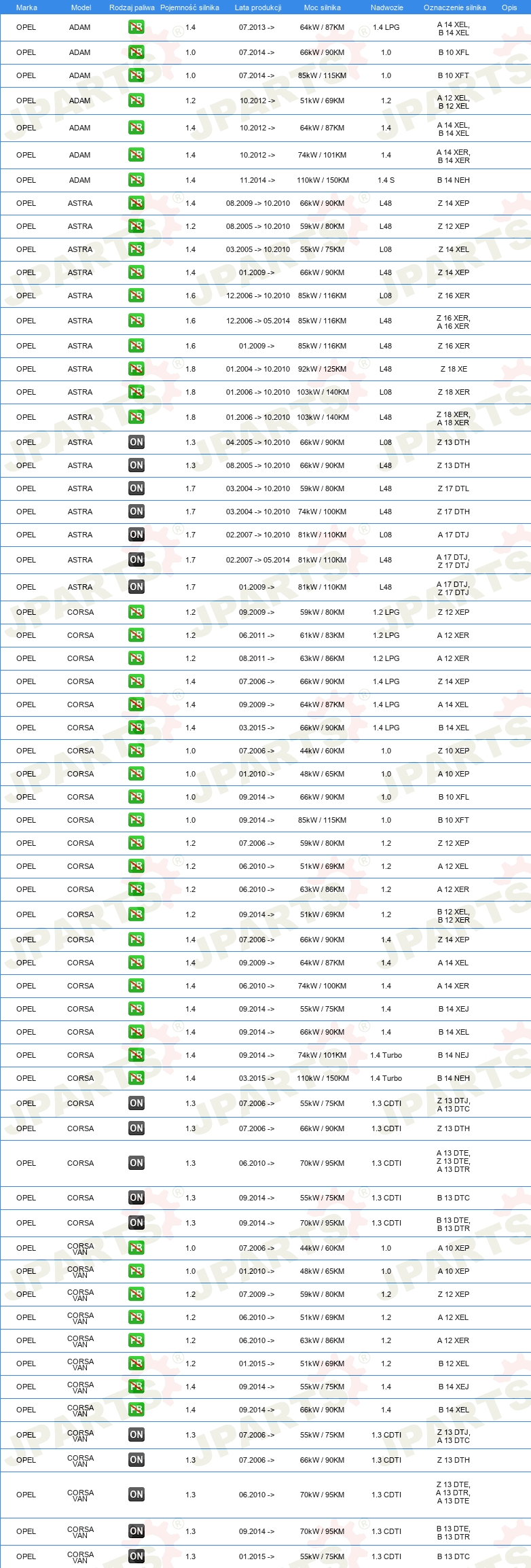Click the Moc silnika column header

[x=323, y=7]
